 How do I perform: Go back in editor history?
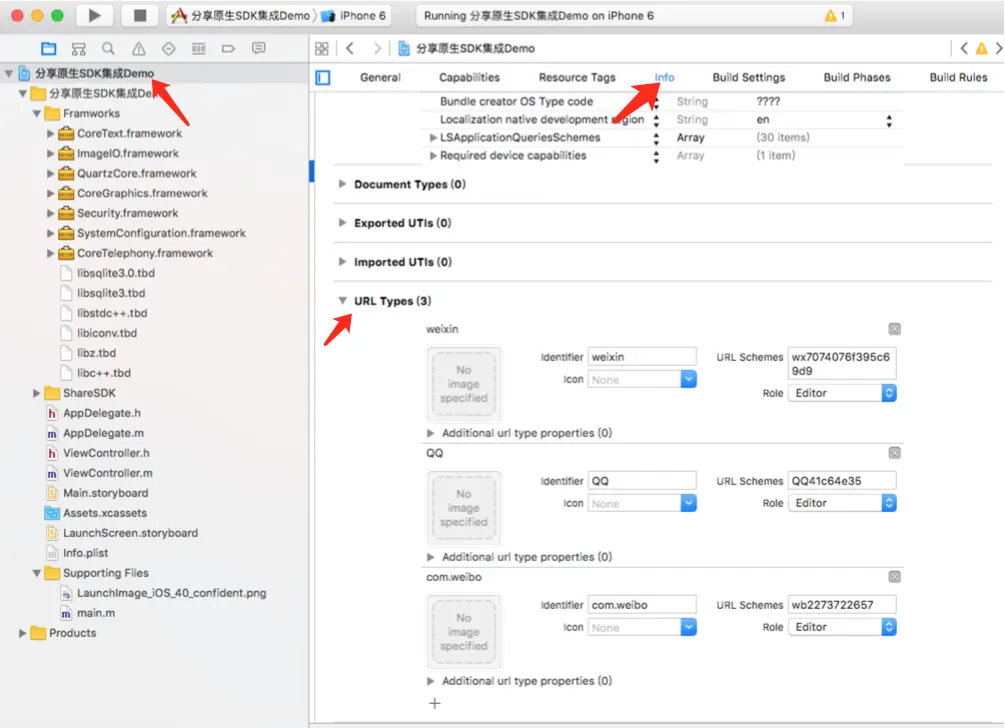click(350, 49)
